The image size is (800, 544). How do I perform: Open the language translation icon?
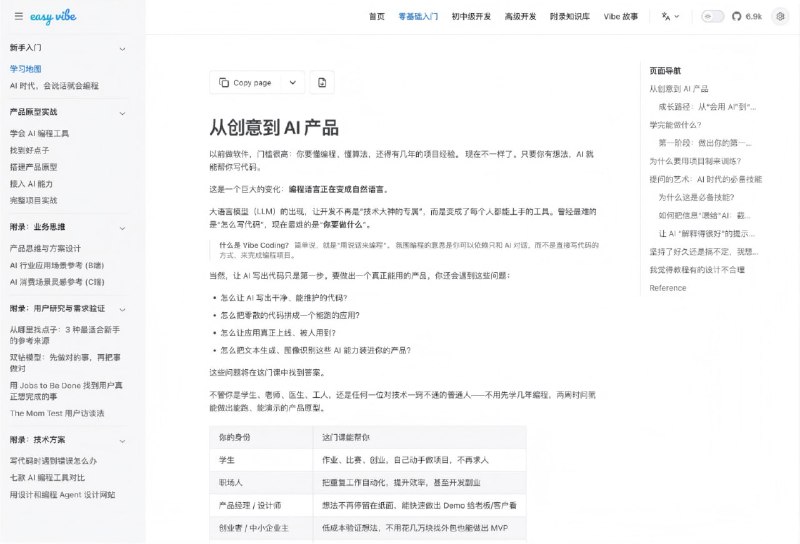(x=666, y=16)
